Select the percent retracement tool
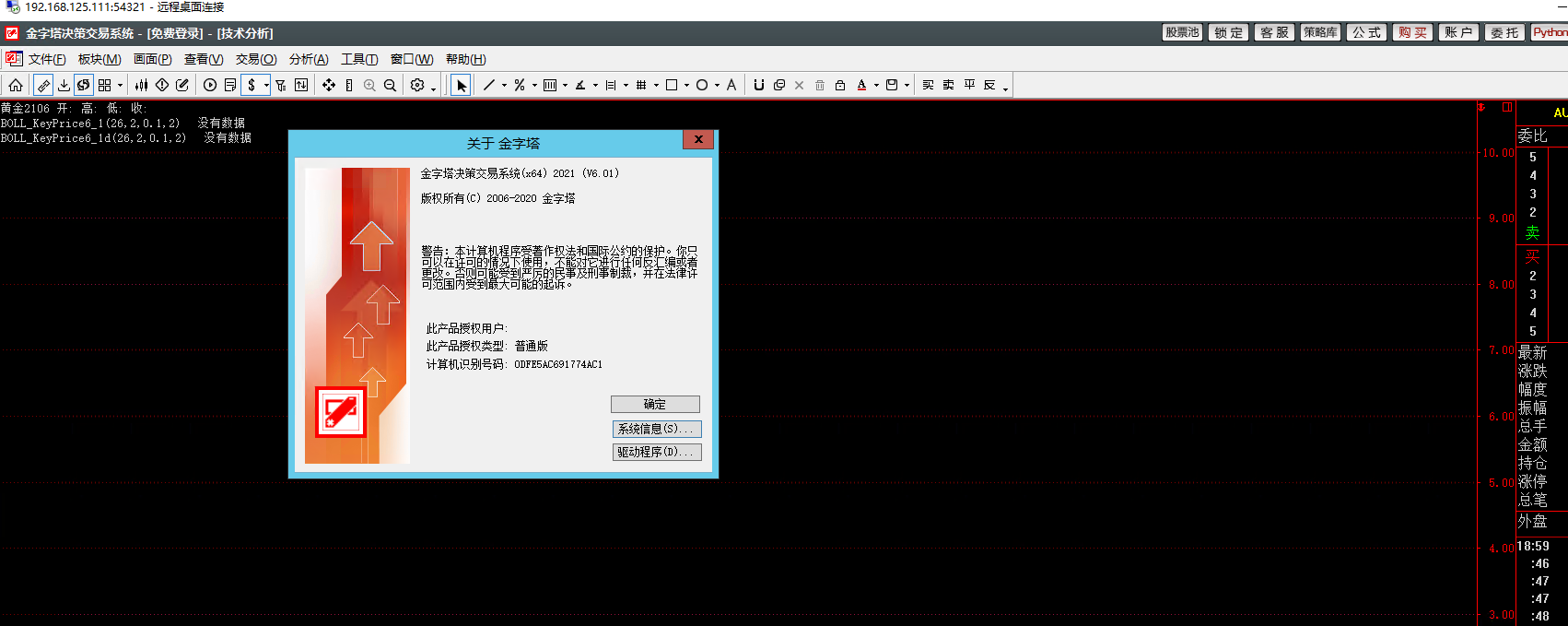Image resolution: width=1568 pixels, height=626 pixels. (520, 85)
